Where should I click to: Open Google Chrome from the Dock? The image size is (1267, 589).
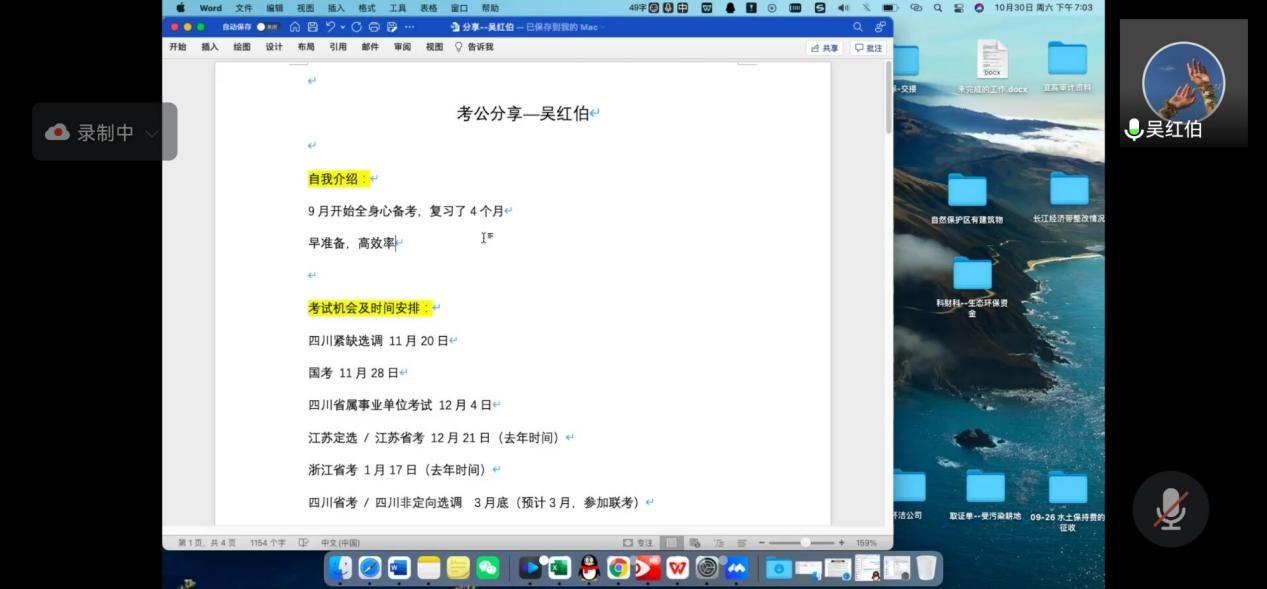[618, 568]
